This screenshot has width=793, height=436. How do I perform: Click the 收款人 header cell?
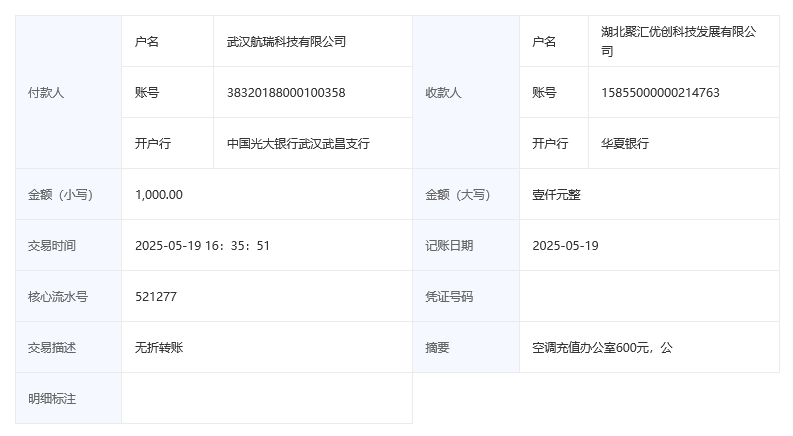click(x=443, y=93)
